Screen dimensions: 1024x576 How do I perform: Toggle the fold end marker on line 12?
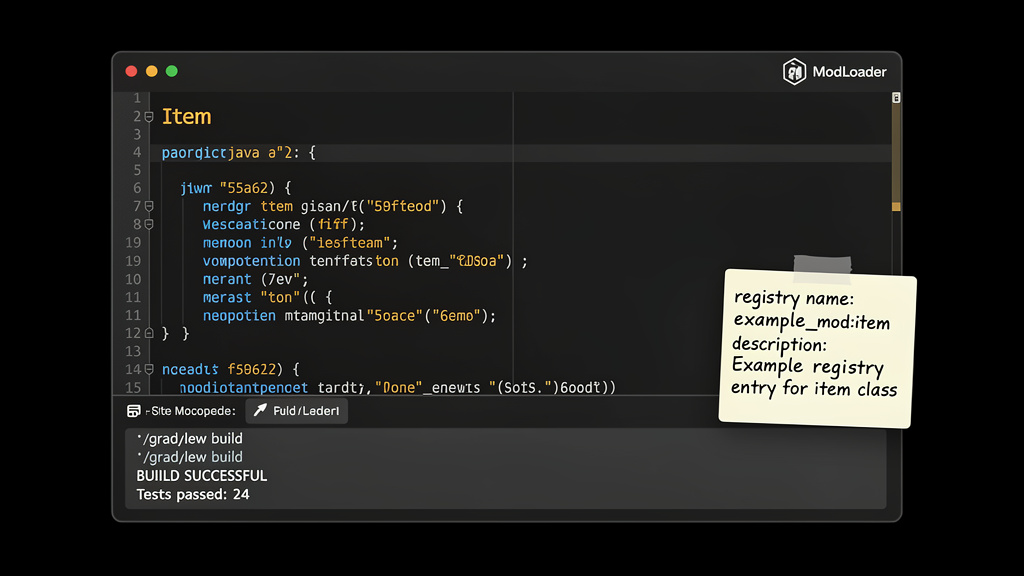click(x=149, y=333)
